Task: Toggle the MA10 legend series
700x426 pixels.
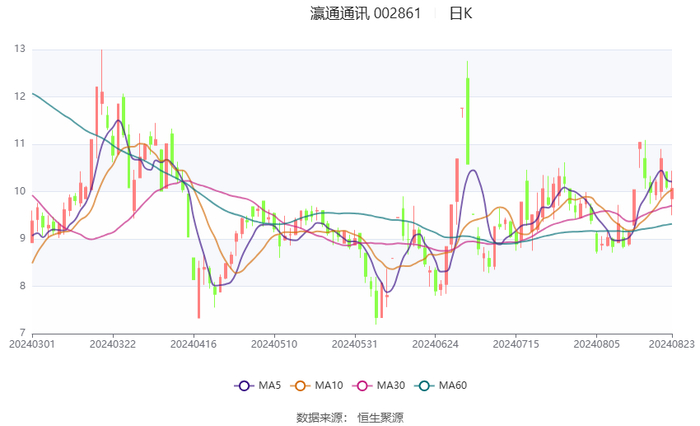Action: click(317, 385)
